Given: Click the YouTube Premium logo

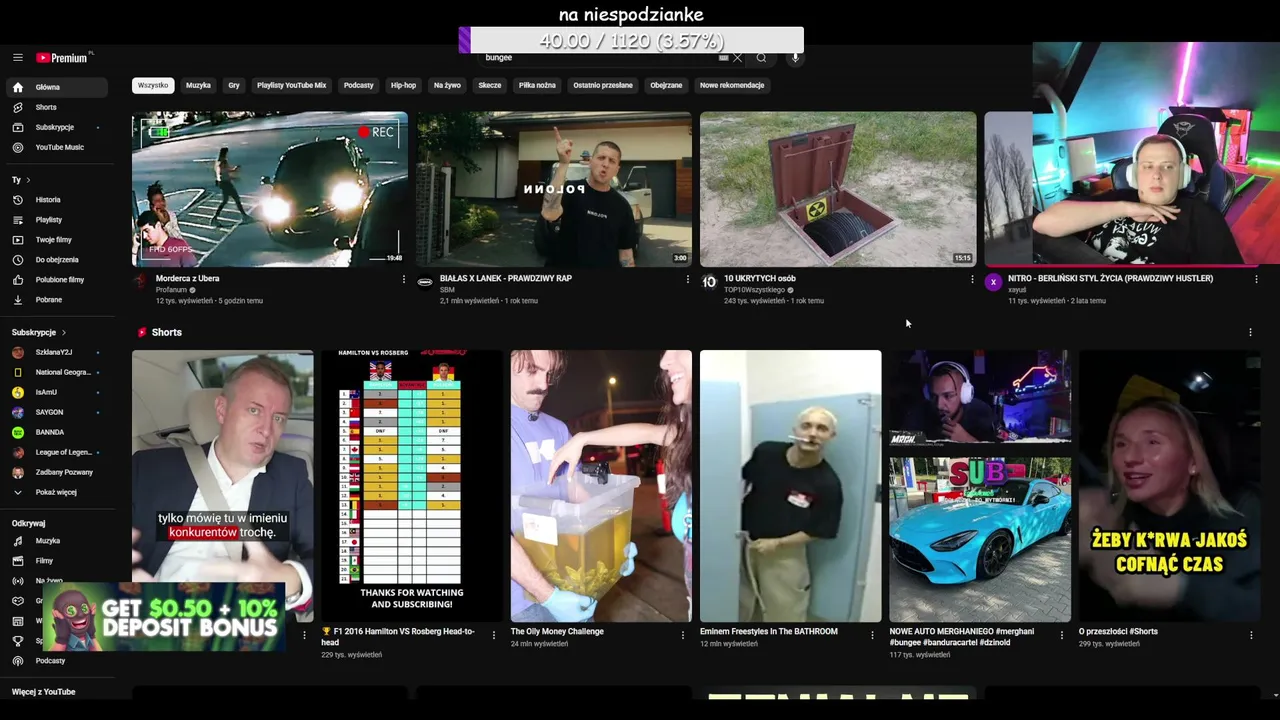Looking at the screenshot, I should 63,58.
